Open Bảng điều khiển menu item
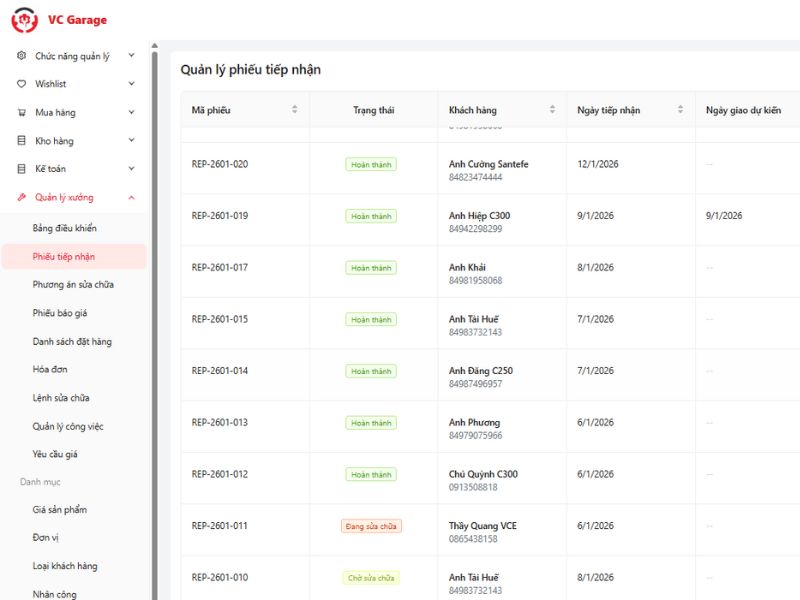Image resolution: width=800 pixels, height=600 pixels. (x=64, y=228)
